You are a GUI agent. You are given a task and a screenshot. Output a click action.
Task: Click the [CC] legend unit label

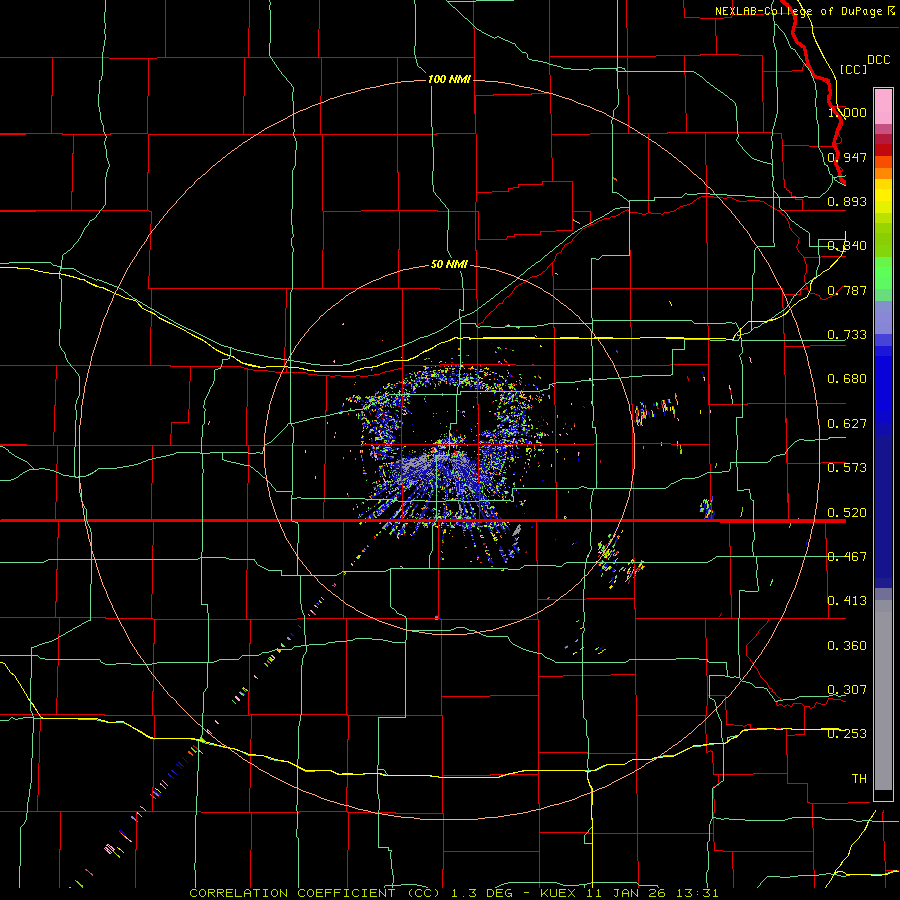pos(853,69)
